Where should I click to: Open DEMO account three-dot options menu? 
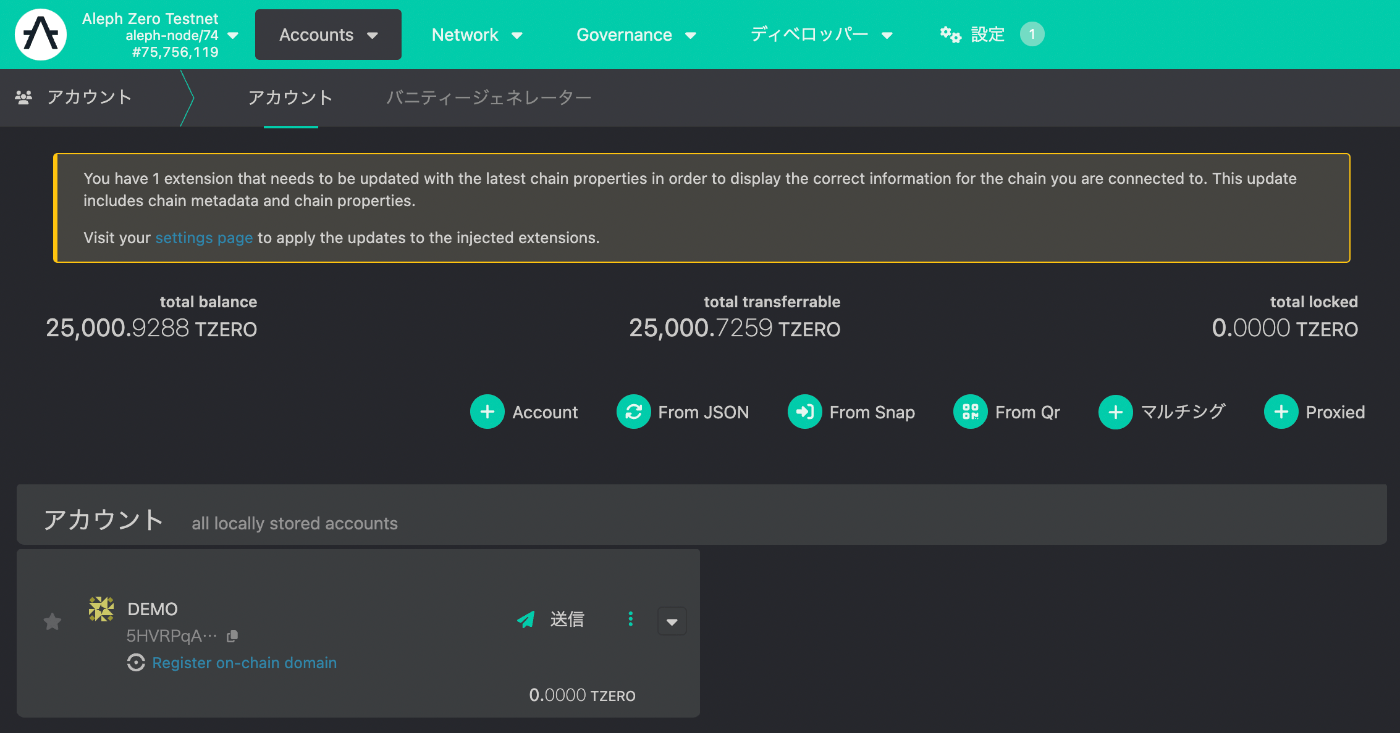point(630,620)
